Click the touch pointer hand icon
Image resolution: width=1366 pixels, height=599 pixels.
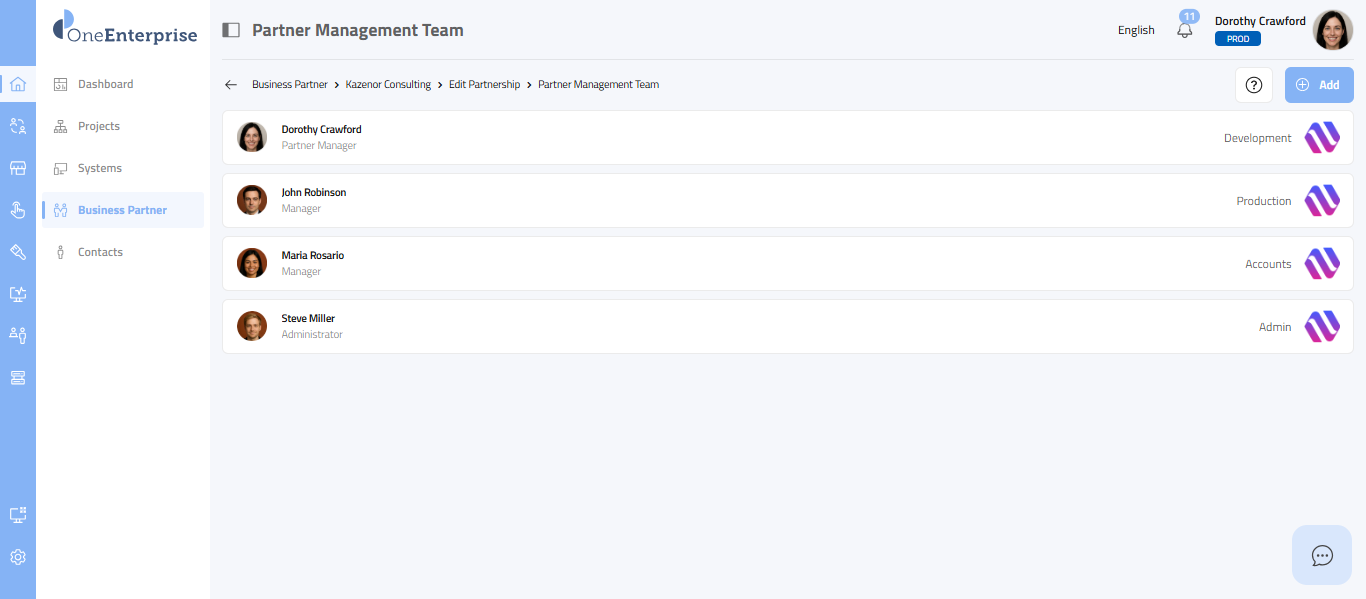tap(17, 210)
